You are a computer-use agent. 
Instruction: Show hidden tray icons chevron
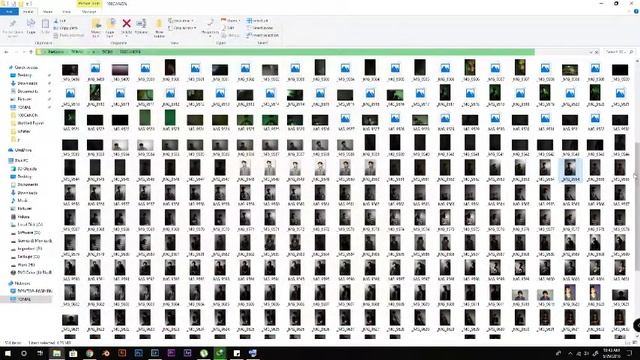point(570,353)
